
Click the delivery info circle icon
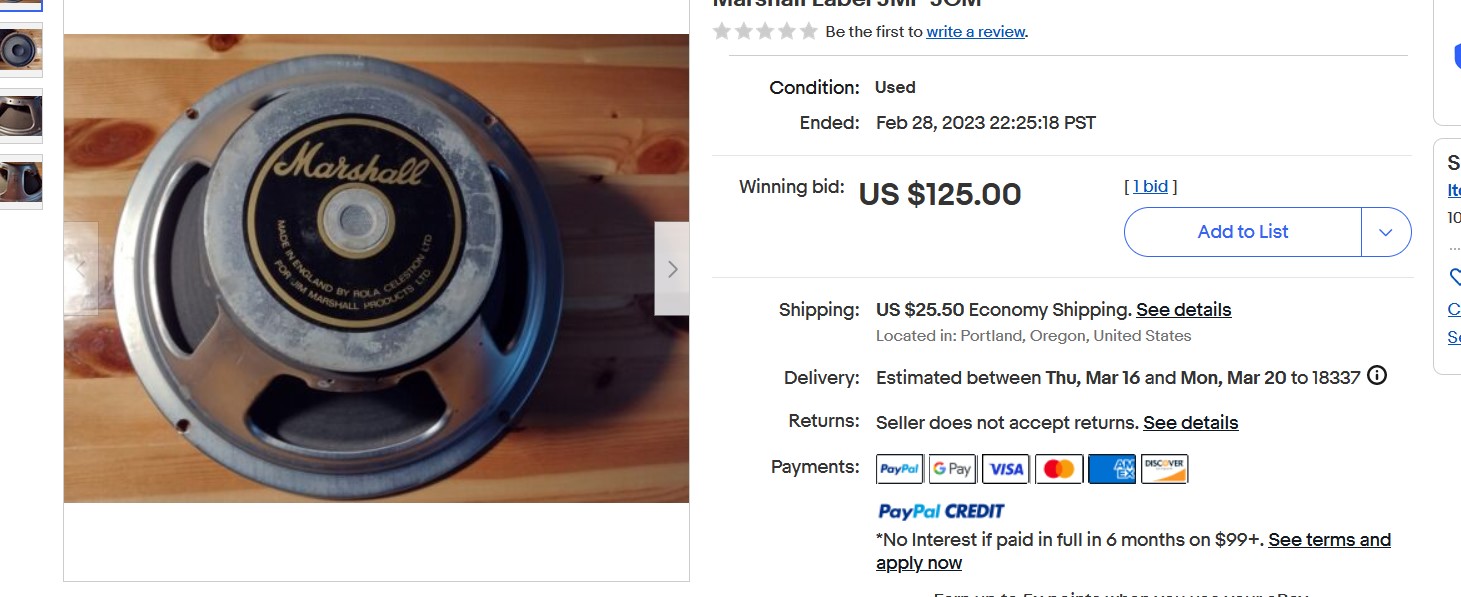(x=1377, y=376)
